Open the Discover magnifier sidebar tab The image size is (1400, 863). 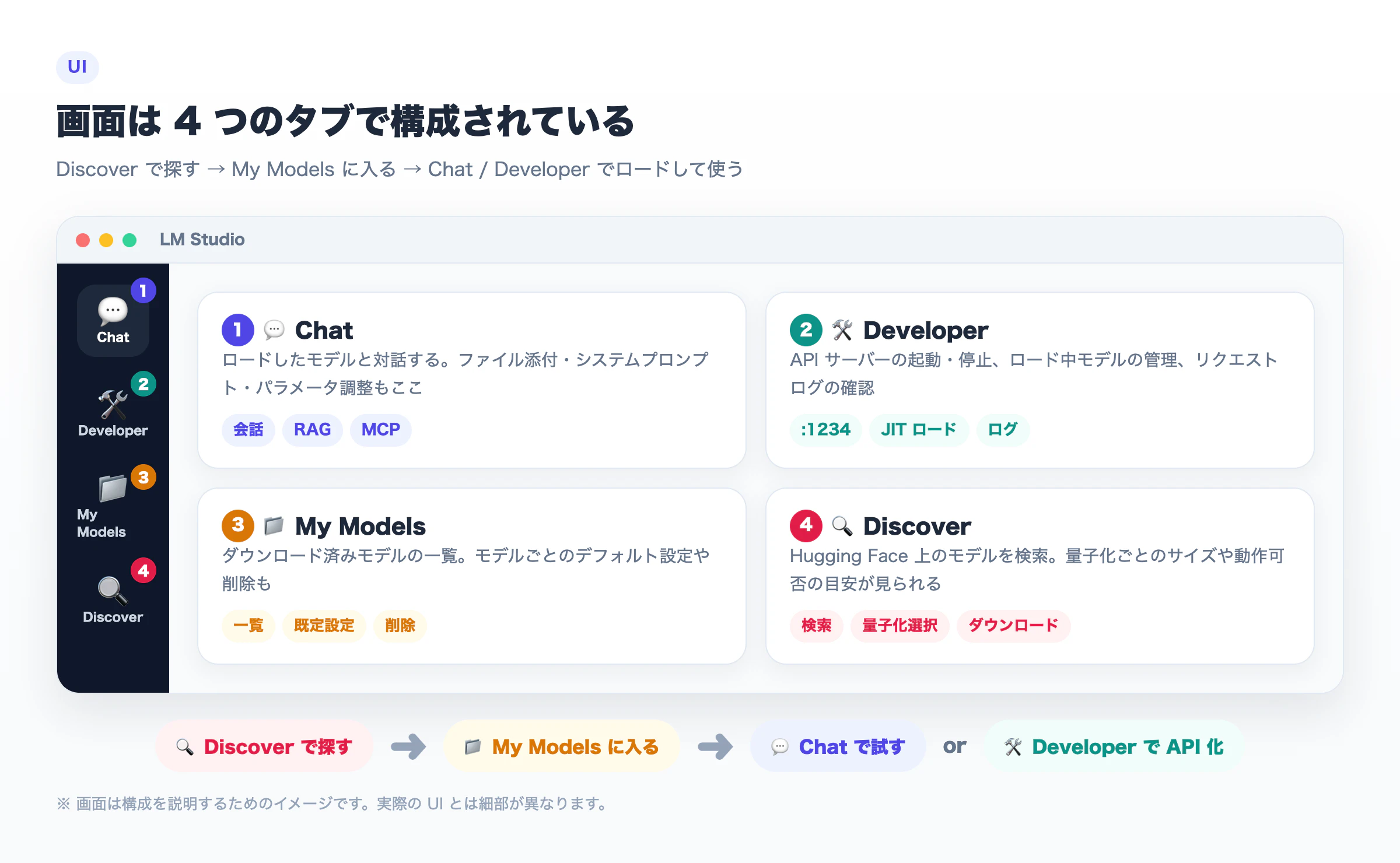point(113,601)
